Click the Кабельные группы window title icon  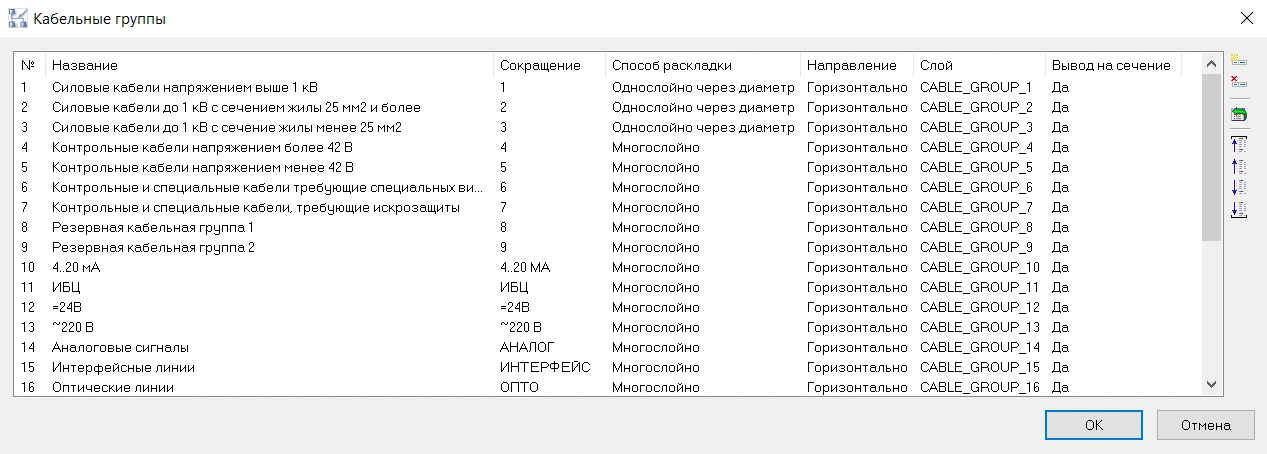[17, 18]
